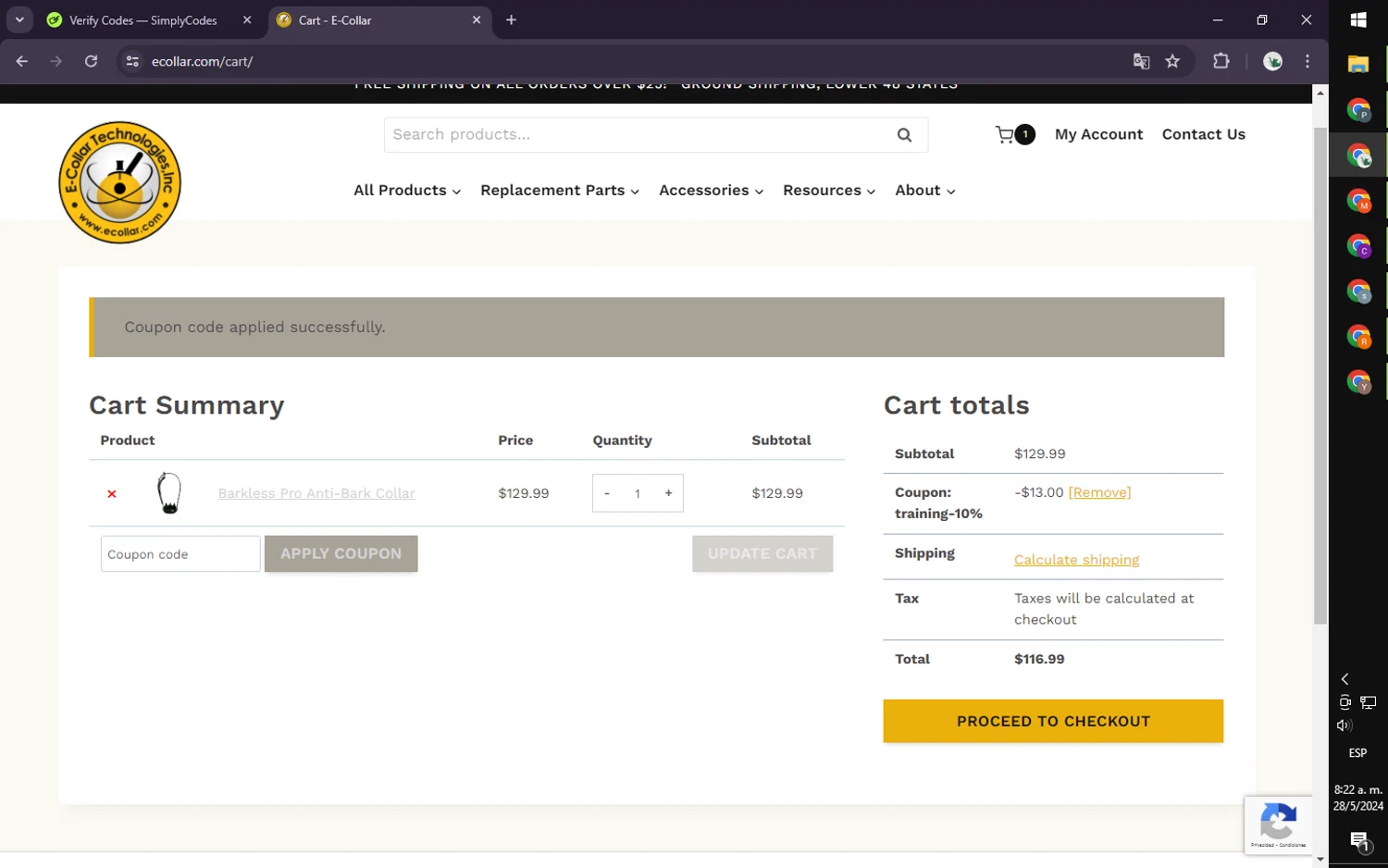The height and width of the screenshot is (868, 1388).
Task: Increase quantity with plus button
Action: pos(668,493)
